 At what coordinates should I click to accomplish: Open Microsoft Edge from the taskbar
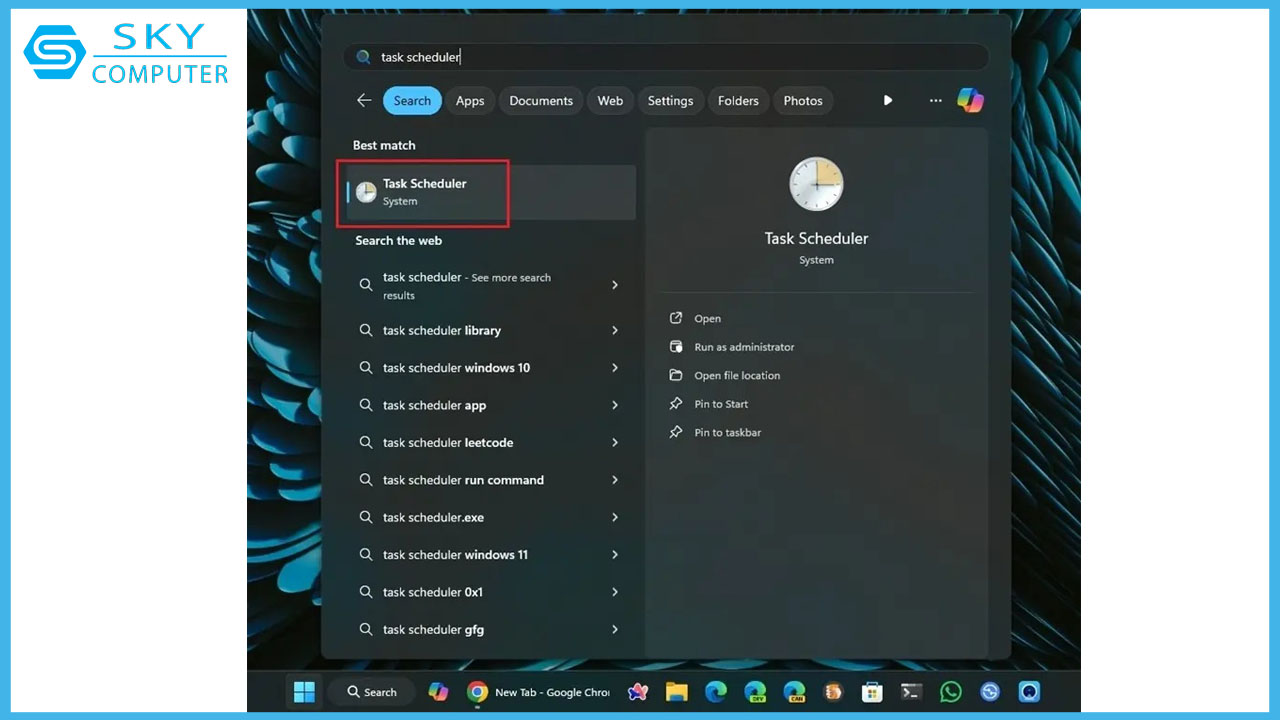tap(716, 691)
